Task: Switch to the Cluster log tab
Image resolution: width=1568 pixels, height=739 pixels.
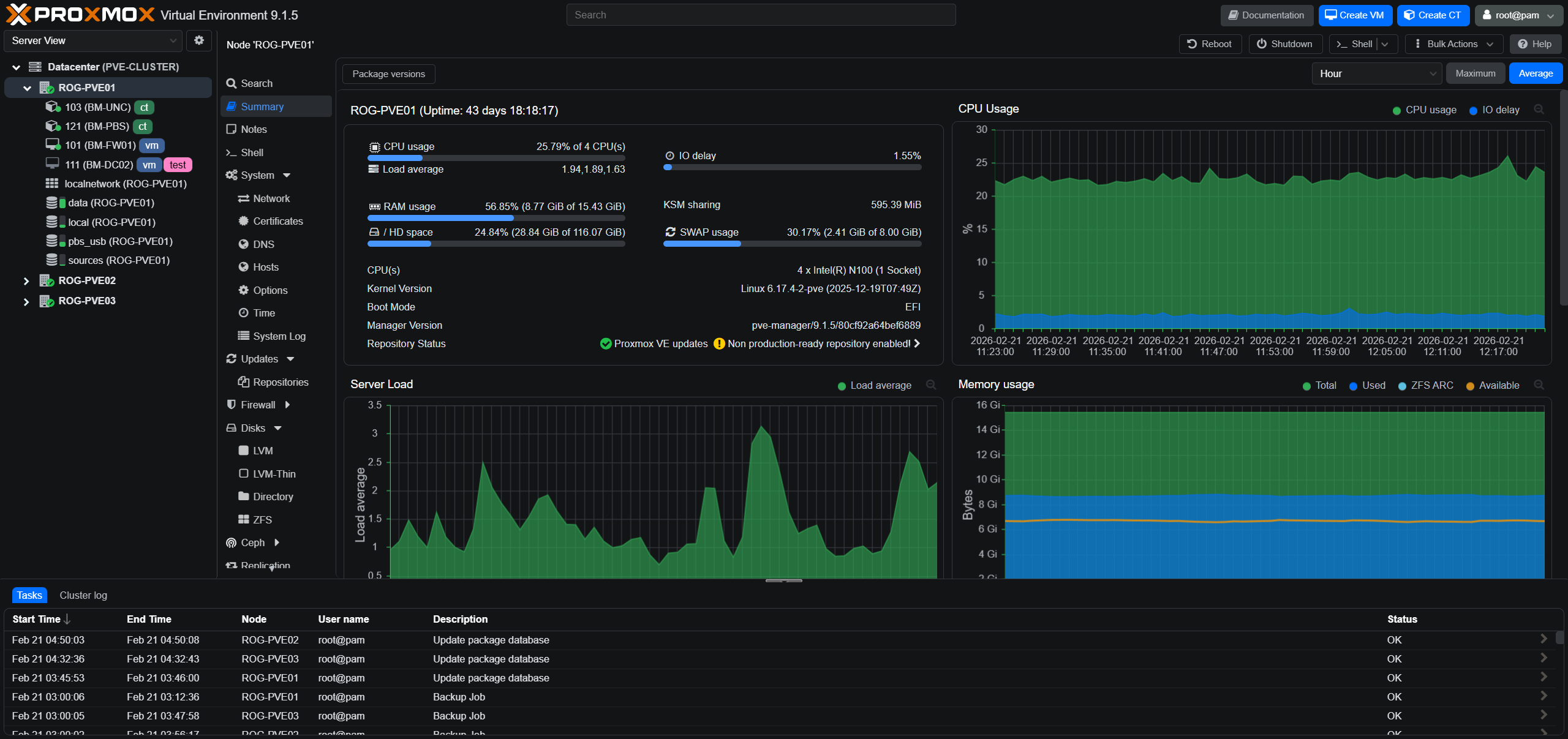Action: [83, 595]
